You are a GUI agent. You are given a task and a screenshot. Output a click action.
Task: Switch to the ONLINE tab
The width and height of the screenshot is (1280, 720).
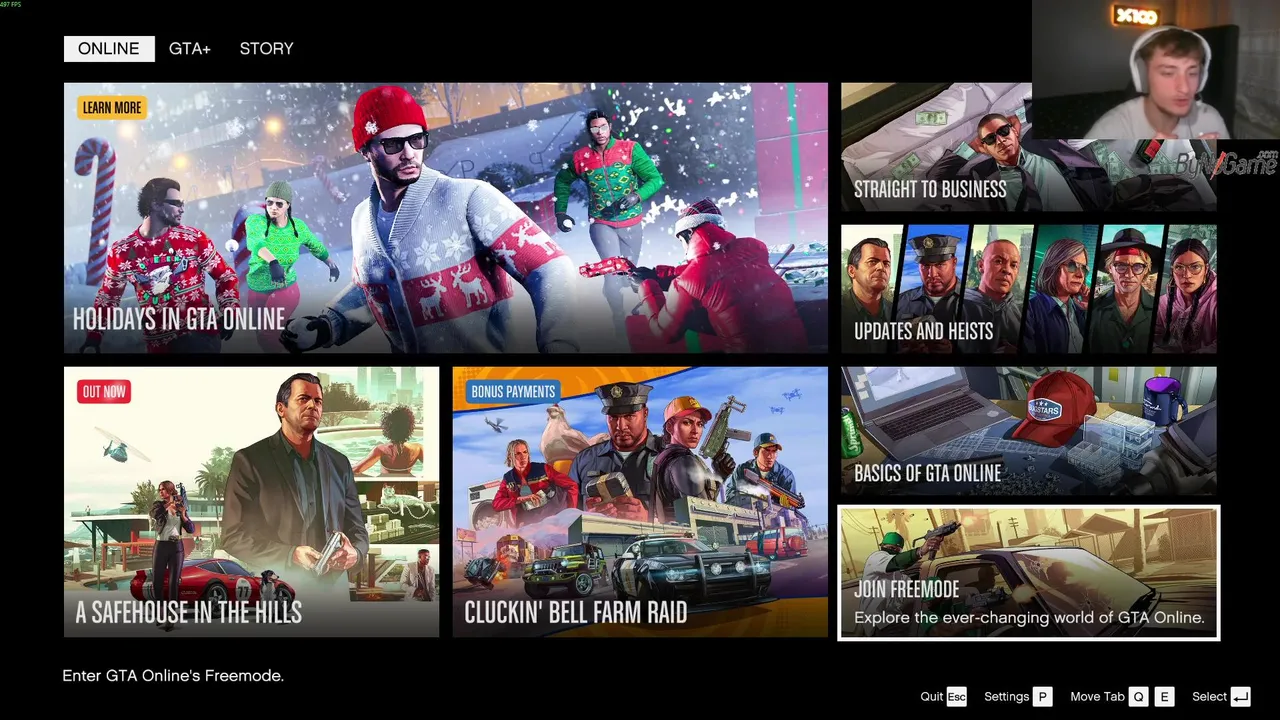(x=109, y=48)
